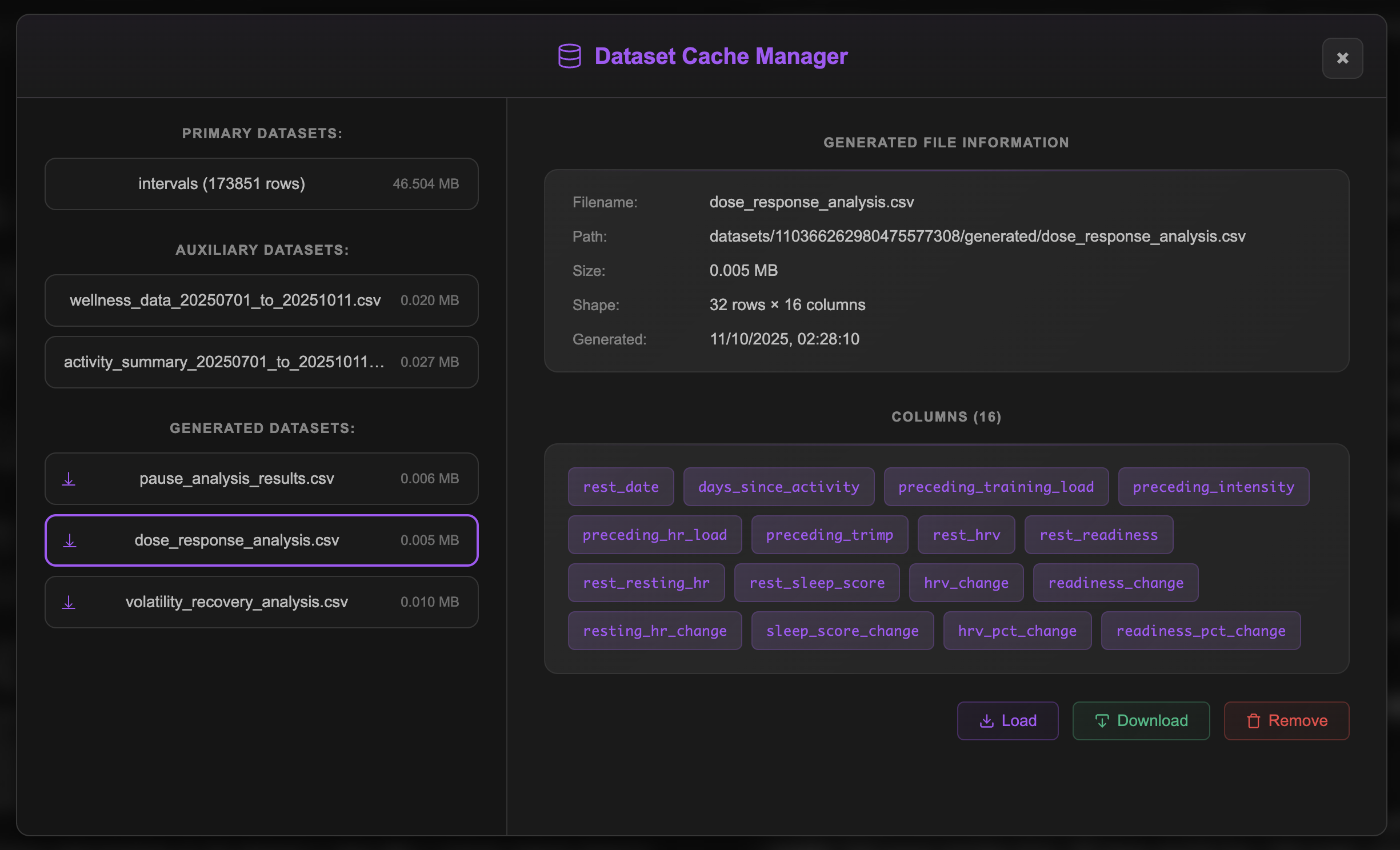Viewport: 1400px width, 850px height.
Task: Click the rest_hrv column chip
Action: click(x=966, y=535)
